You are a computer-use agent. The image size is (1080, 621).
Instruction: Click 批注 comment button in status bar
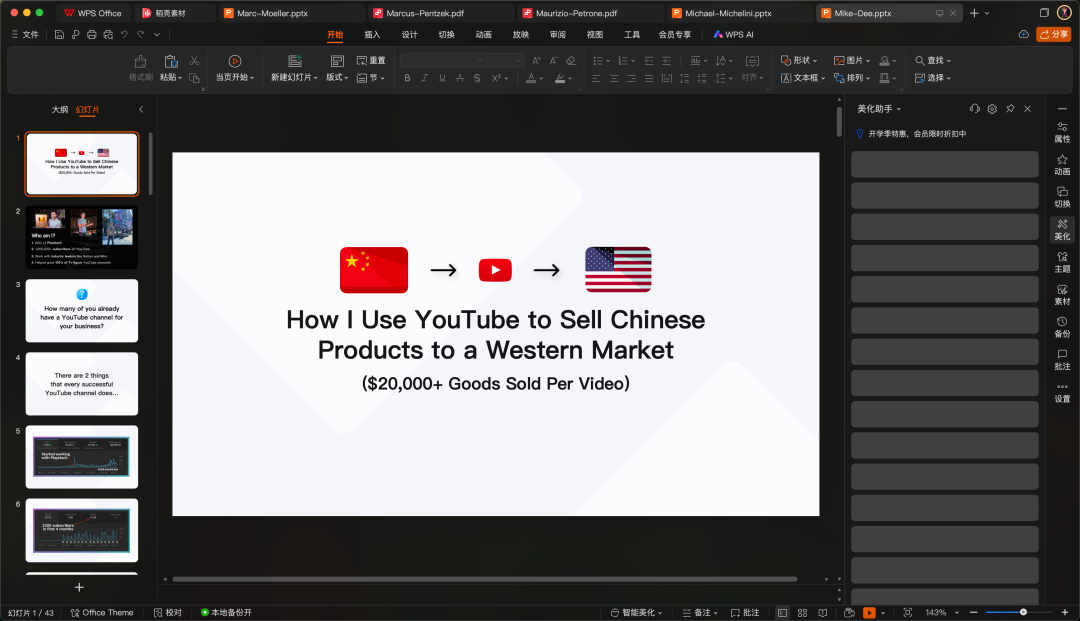(745, 613)
